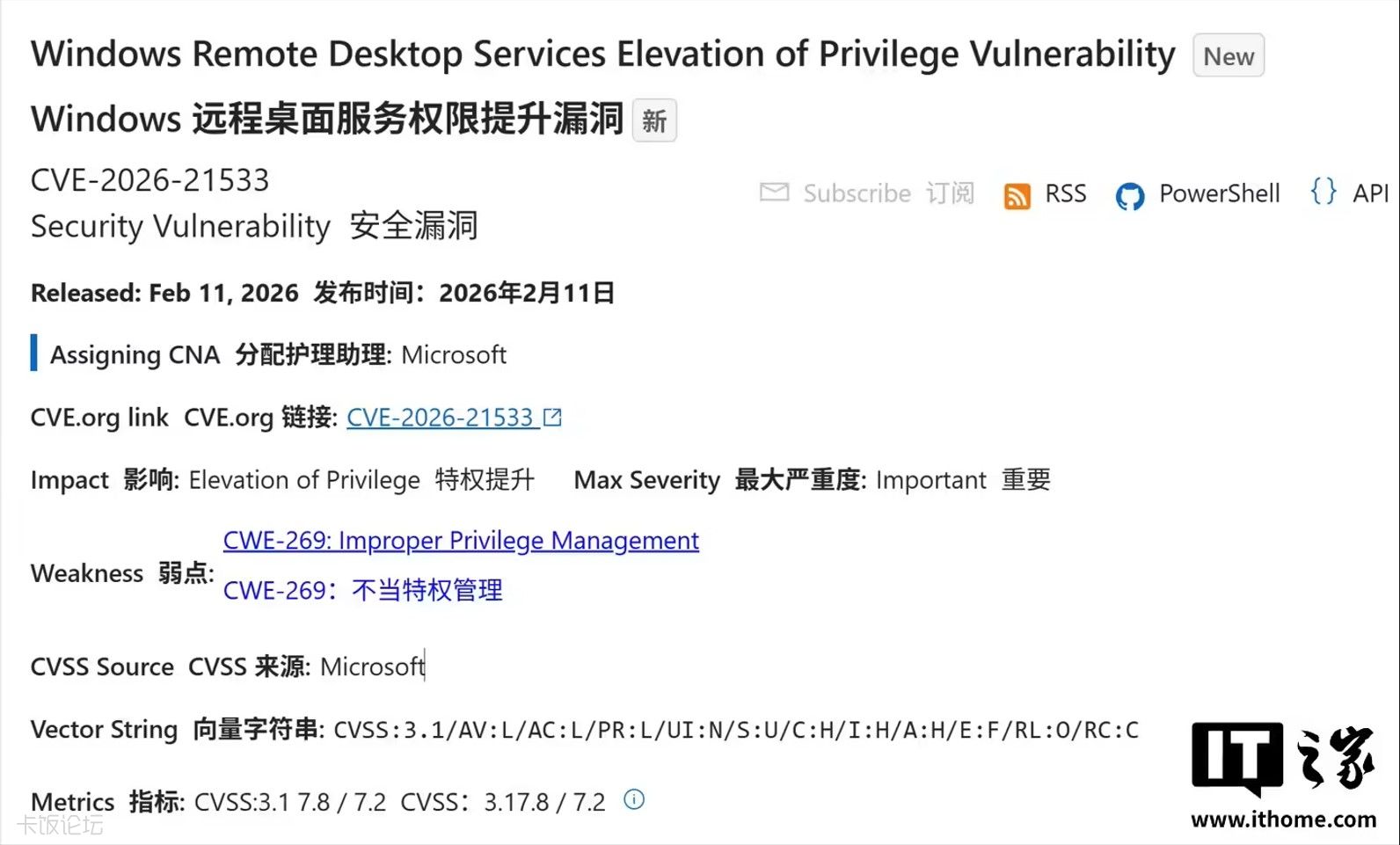Click the RSS text link

[x=1065, y=193]
